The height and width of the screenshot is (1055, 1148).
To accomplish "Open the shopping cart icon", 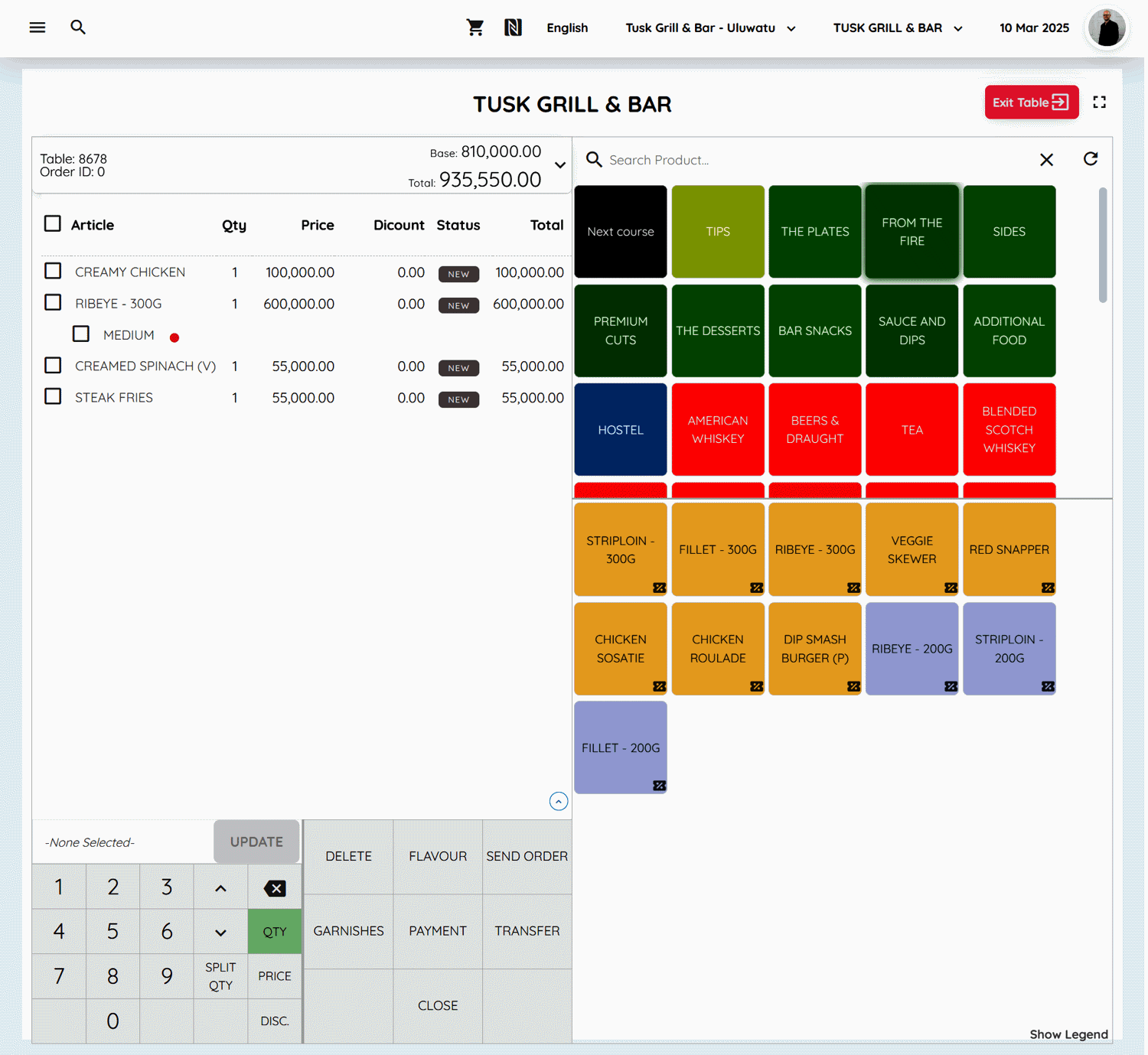I will (x=475, y=27).
